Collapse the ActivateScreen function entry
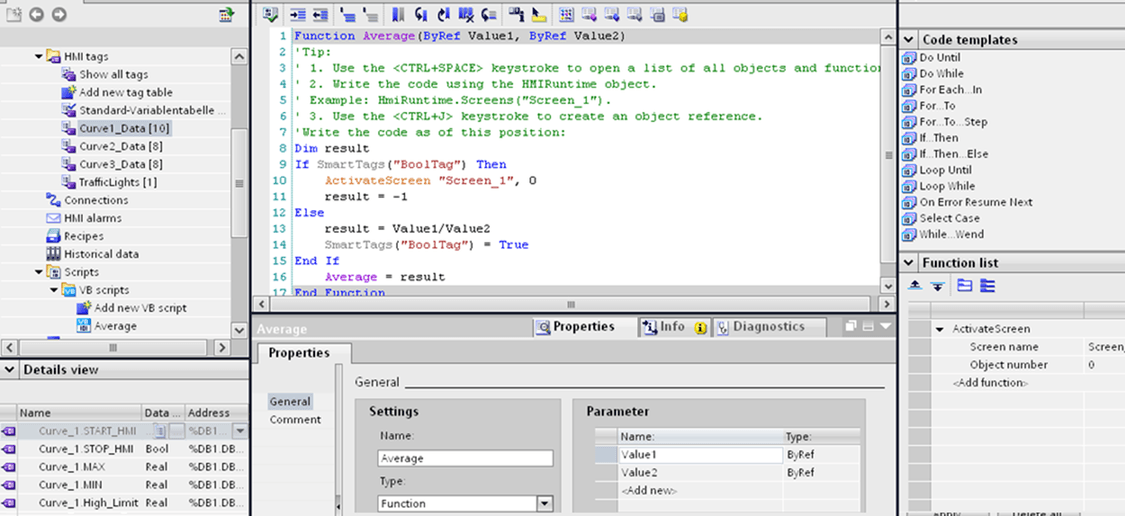 (x=940, y=329)
